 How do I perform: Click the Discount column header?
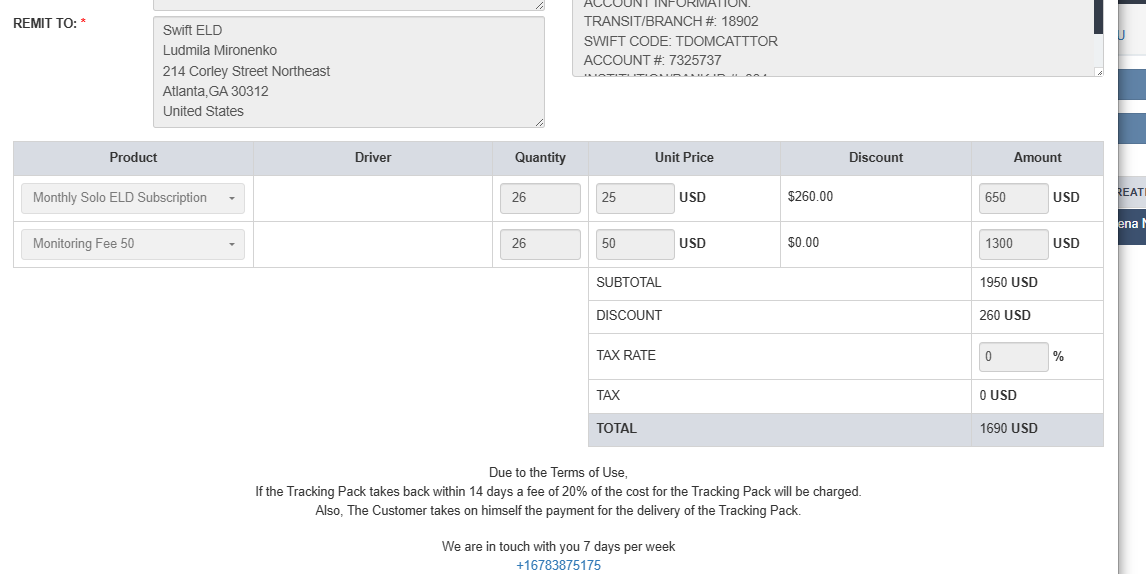pyautogui.click(x=875, y=158)
